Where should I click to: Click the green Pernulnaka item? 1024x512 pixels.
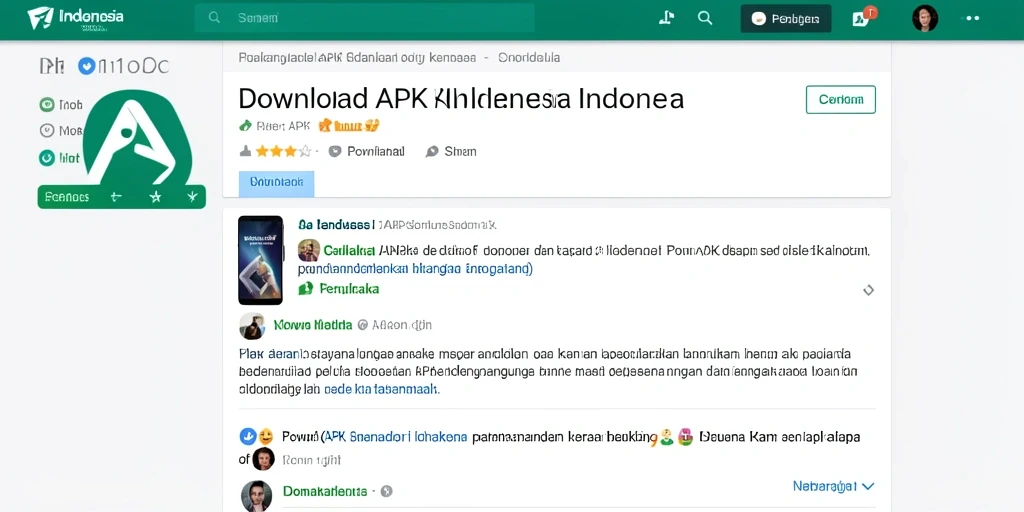[x=339, y=289]
